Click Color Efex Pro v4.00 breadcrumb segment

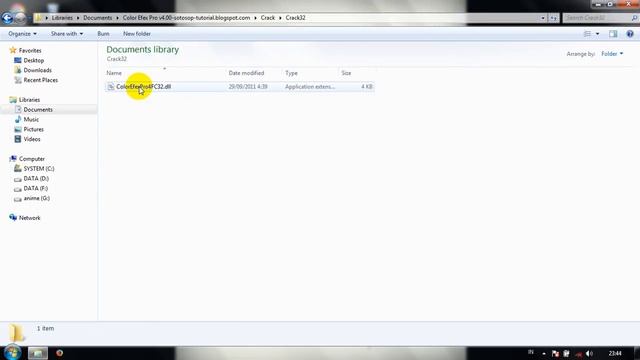pyautogui.click(x=187, y=18)
